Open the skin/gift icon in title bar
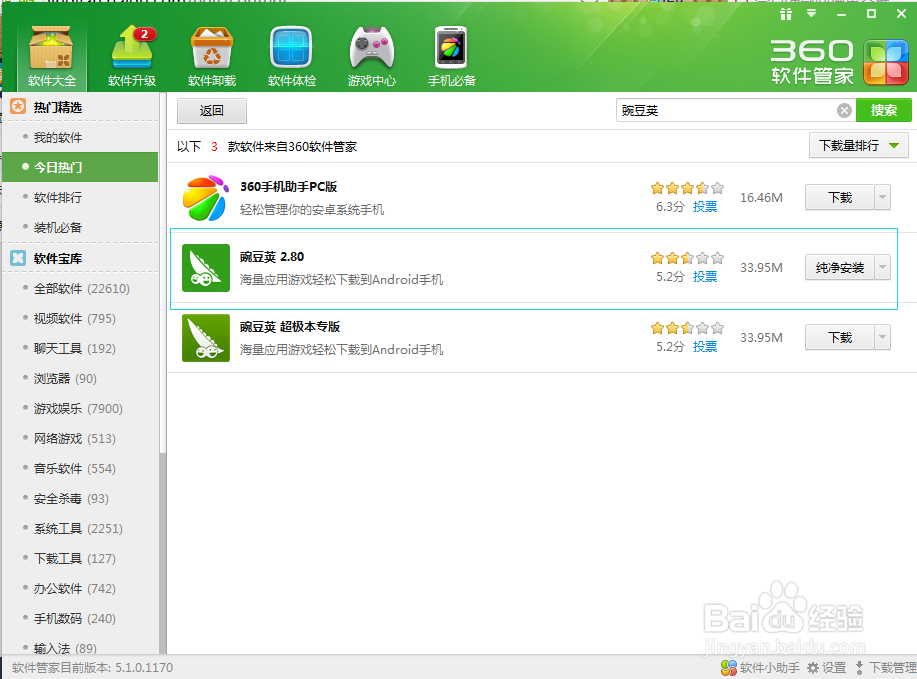 coord(785,14)
